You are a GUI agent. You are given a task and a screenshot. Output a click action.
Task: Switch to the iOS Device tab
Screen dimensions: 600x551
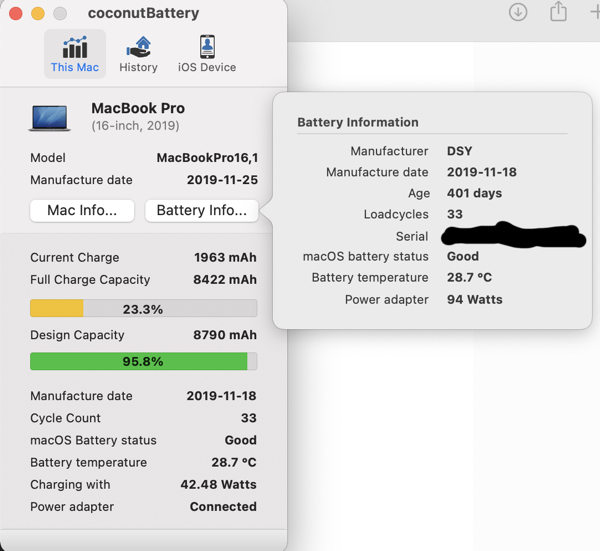[x=207, y=54]
